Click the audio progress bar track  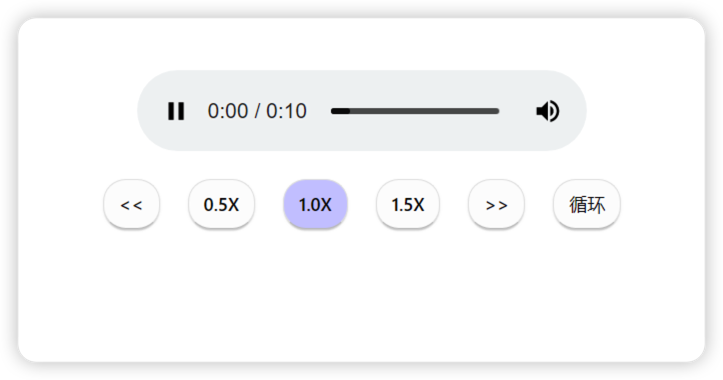tap(415, 111)
